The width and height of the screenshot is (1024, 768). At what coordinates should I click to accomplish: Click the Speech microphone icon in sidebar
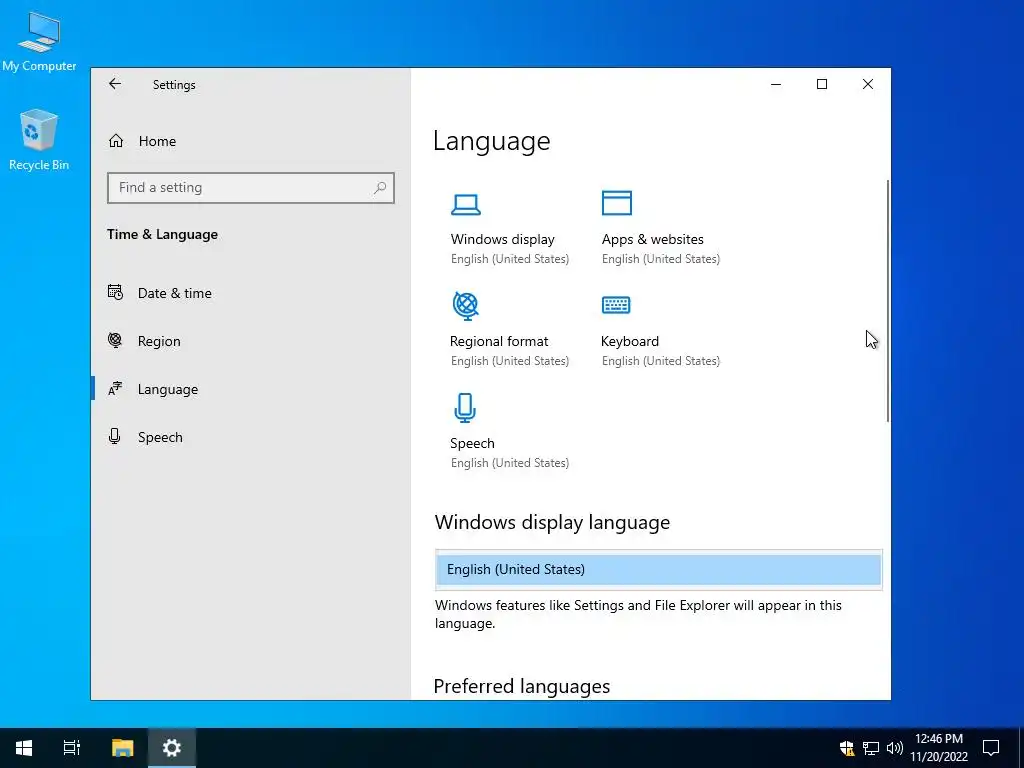tap(115, 436)
